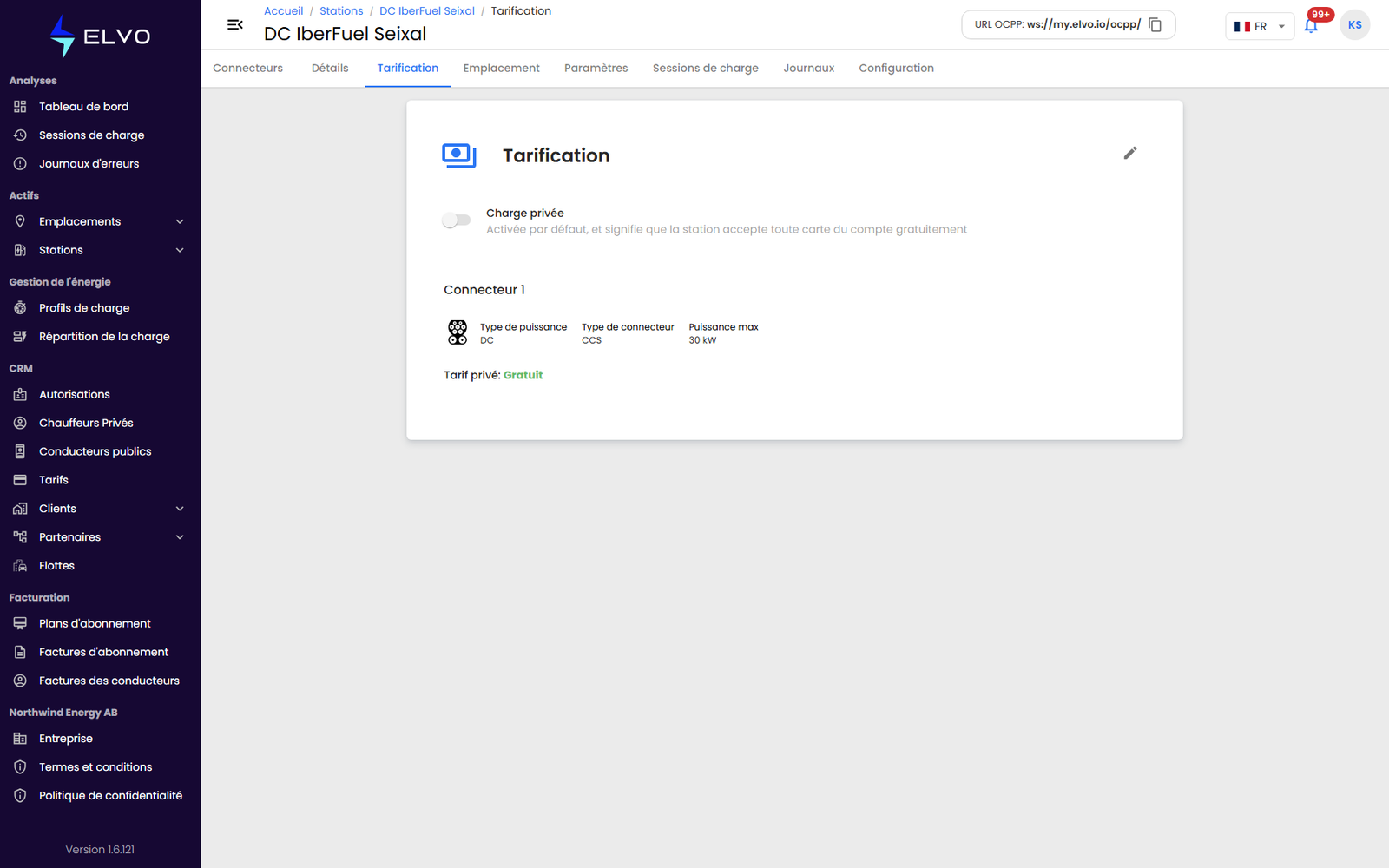Switch to the Journaux tab
This screenshot has height=868, width=1389.
coord(808,69)
